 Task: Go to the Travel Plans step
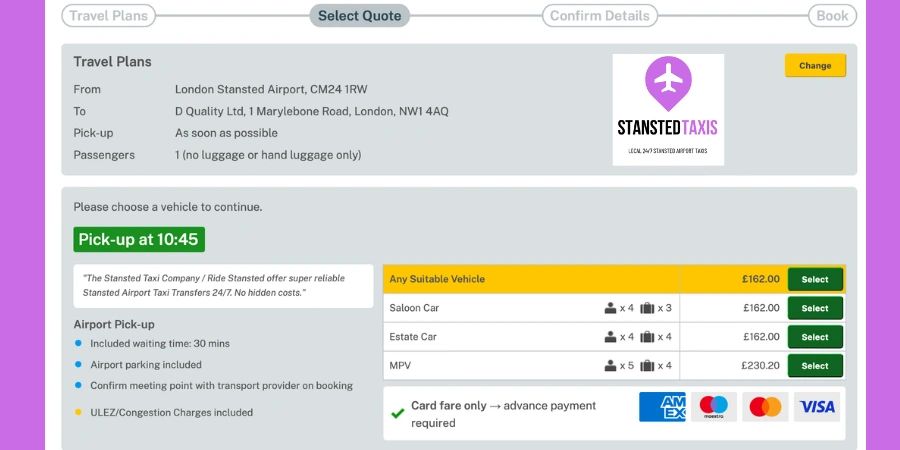click(x=108, y=15)
